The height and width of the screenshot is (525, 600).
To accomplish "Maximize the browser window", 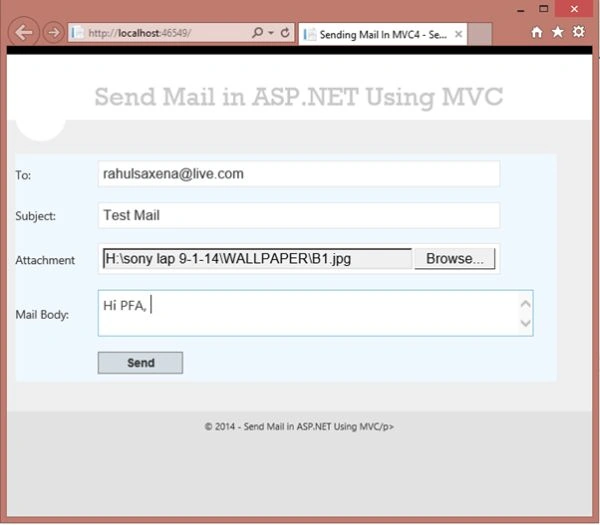I will [543, 8].
